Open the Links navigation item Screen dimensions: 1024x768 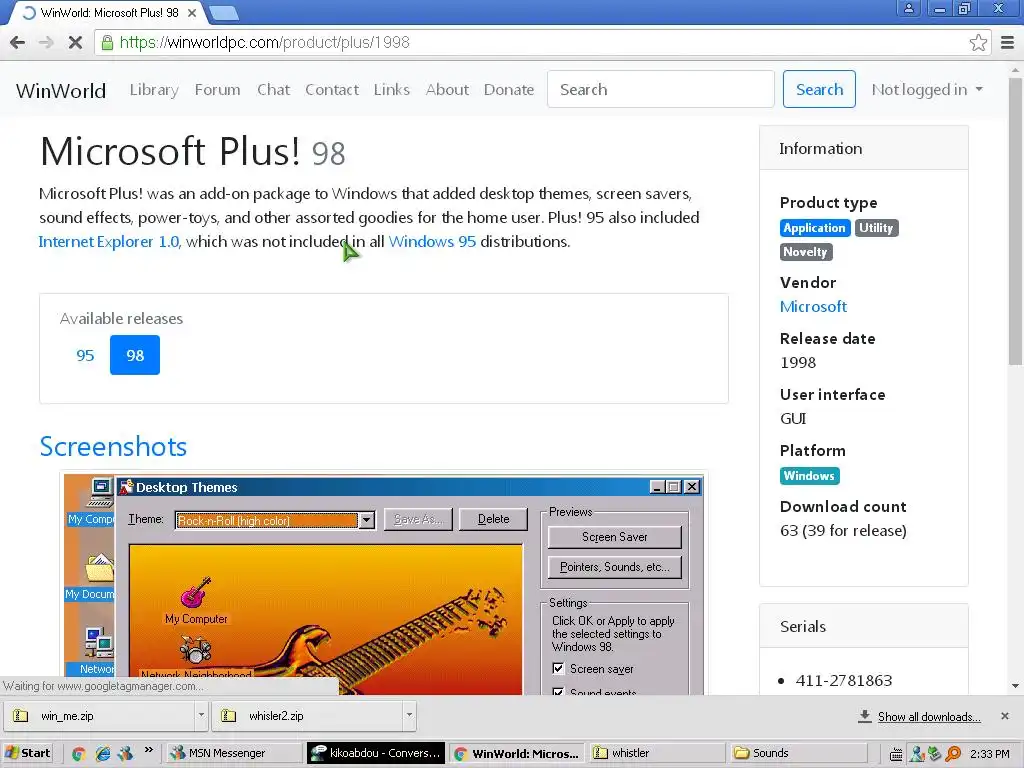pos(392,89)
